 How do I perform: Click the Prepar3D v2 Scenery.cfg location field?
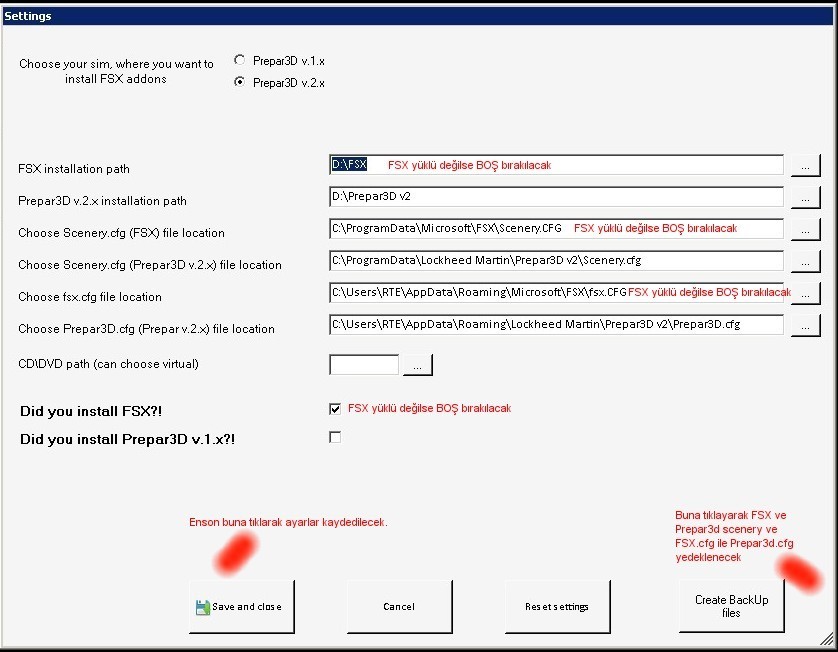pyautogui.click(x=556, y=261)
